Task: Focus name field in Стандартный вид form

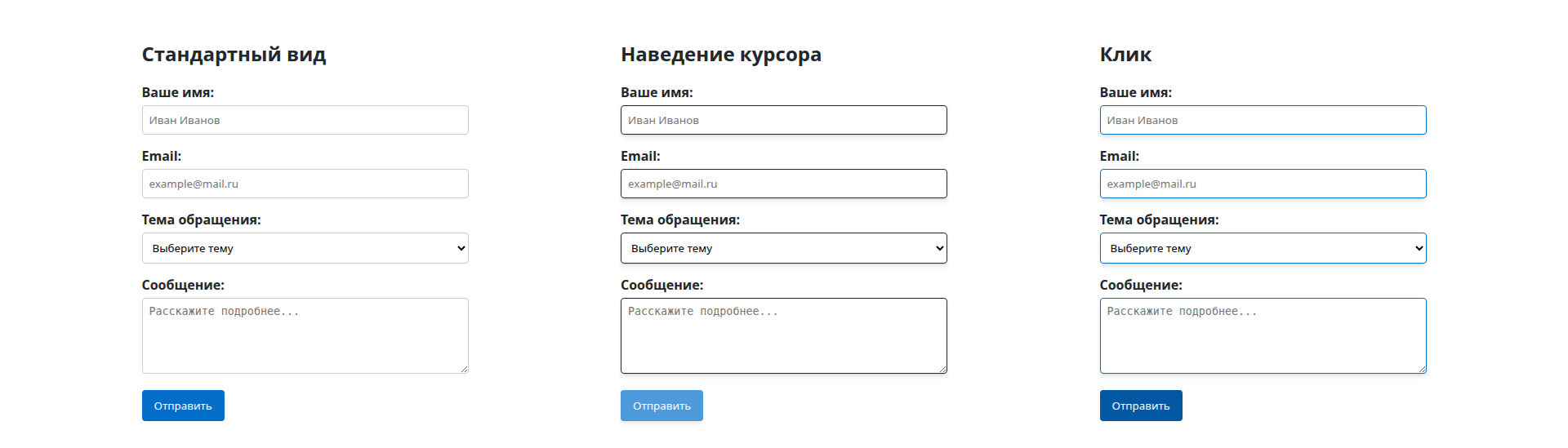Action: (305, 120)
